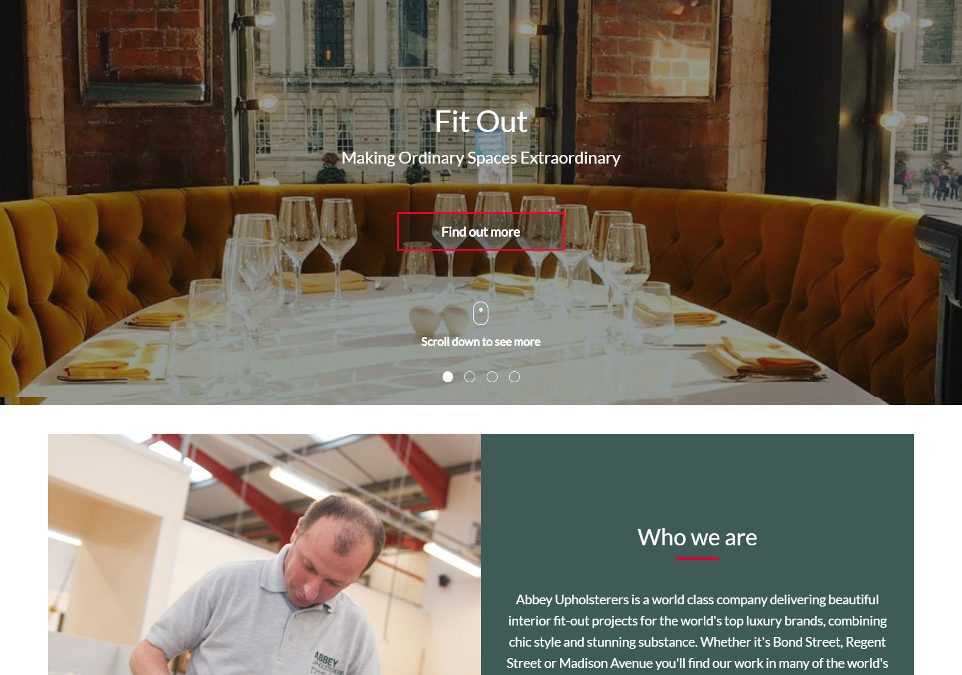
Task: Click the mouse scroll indicator icon
Action: tap(480, 313)
